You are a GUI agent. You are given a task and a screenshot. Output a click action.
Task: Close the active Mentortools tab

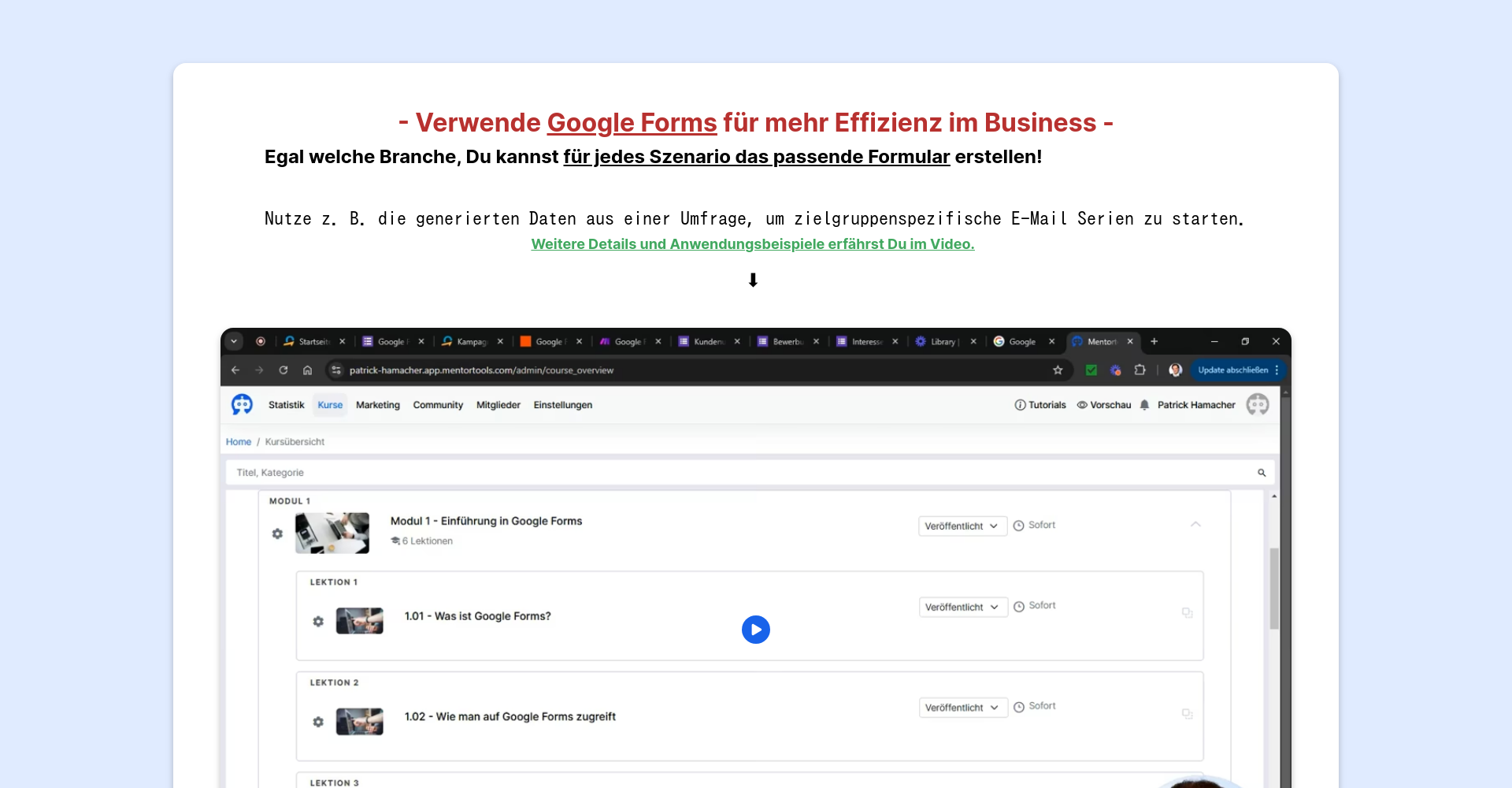(1130, 341)
